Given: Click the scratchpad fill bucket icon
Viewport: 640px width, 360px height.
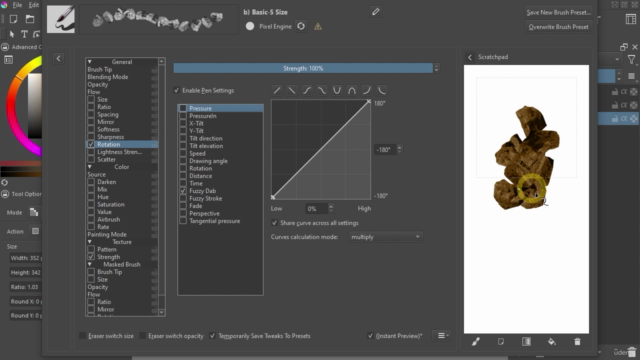Looking at the screenshot, I should coord(552,342).
